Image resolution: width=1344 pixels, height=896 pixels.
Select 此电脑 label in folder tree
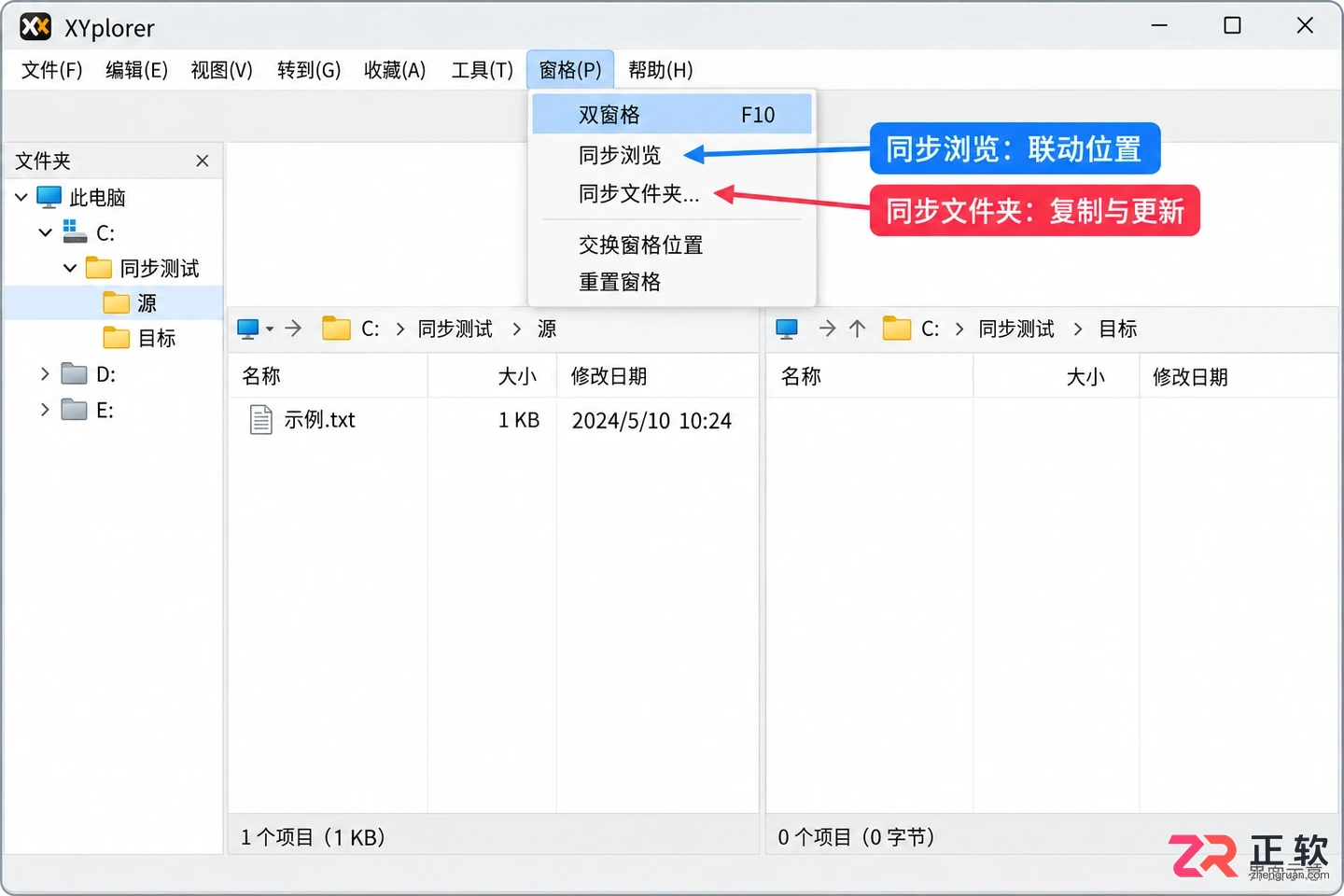coord(97,197)
